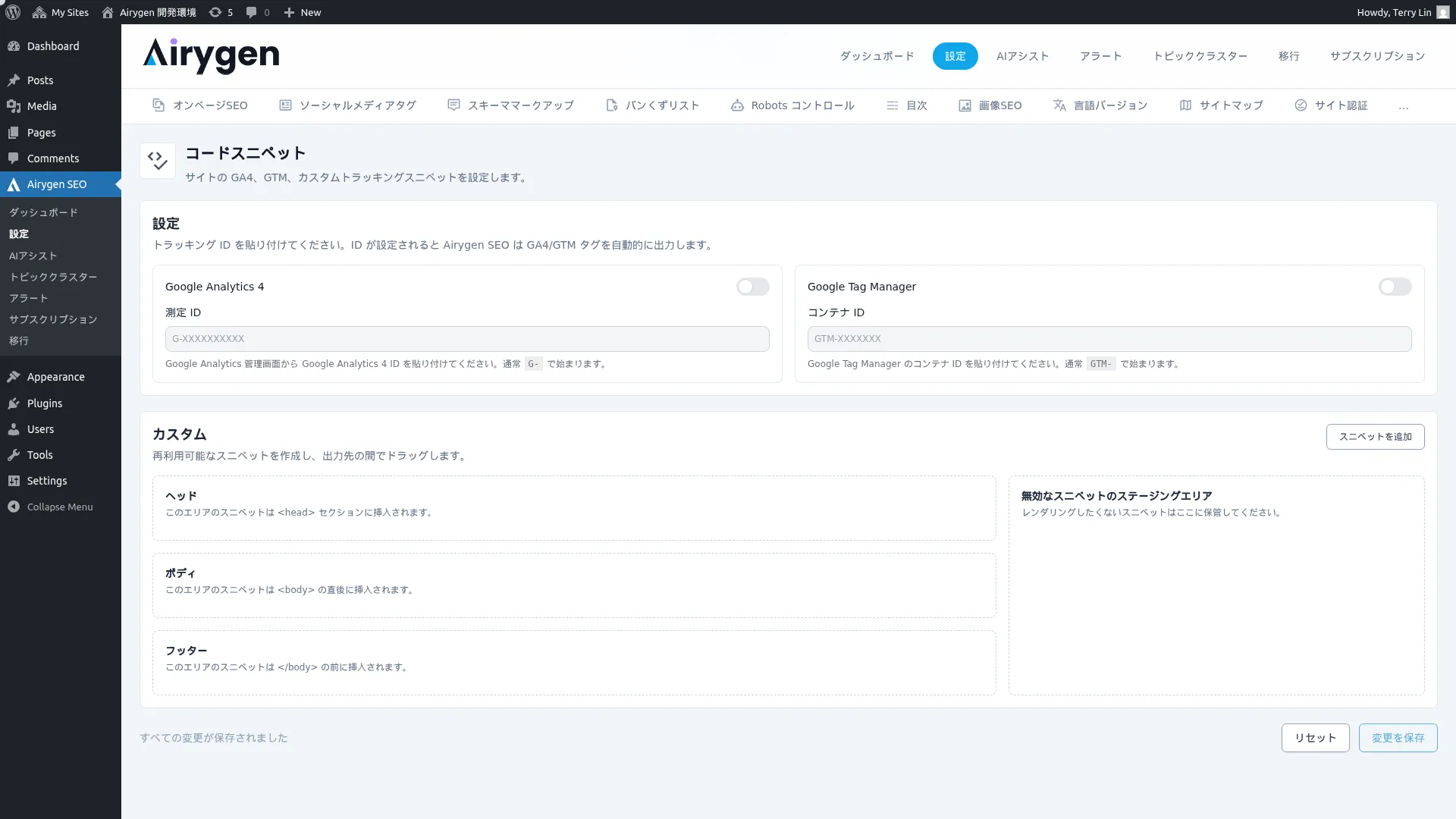This screenshot has width=1456, height=819.
Task: Click the Posts pin icon
Action: [14, 80]
